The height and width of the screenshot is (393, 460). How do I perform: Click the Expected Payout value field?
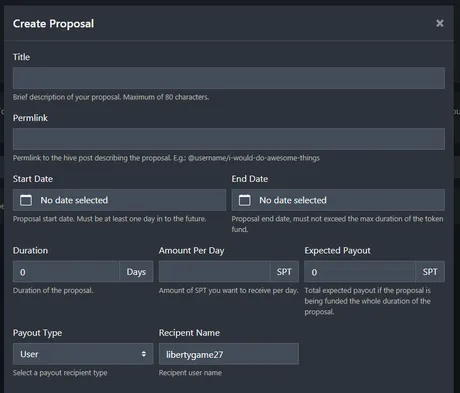pyautogui.click(x=360, y=272)
